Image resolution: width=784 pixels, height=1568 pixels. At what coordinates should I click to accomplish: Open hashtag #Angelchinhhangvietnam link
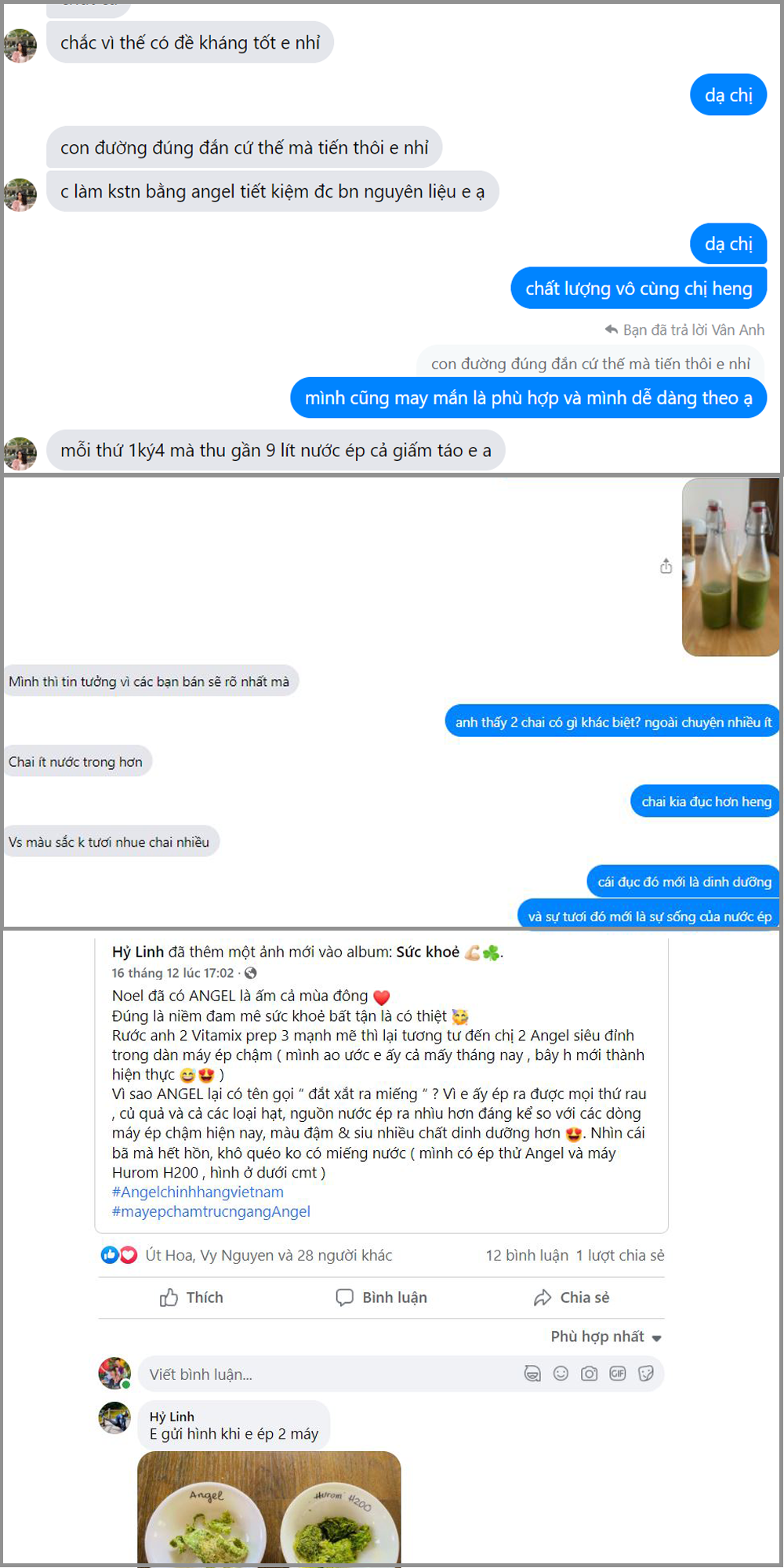click(x=198, y=1192)
